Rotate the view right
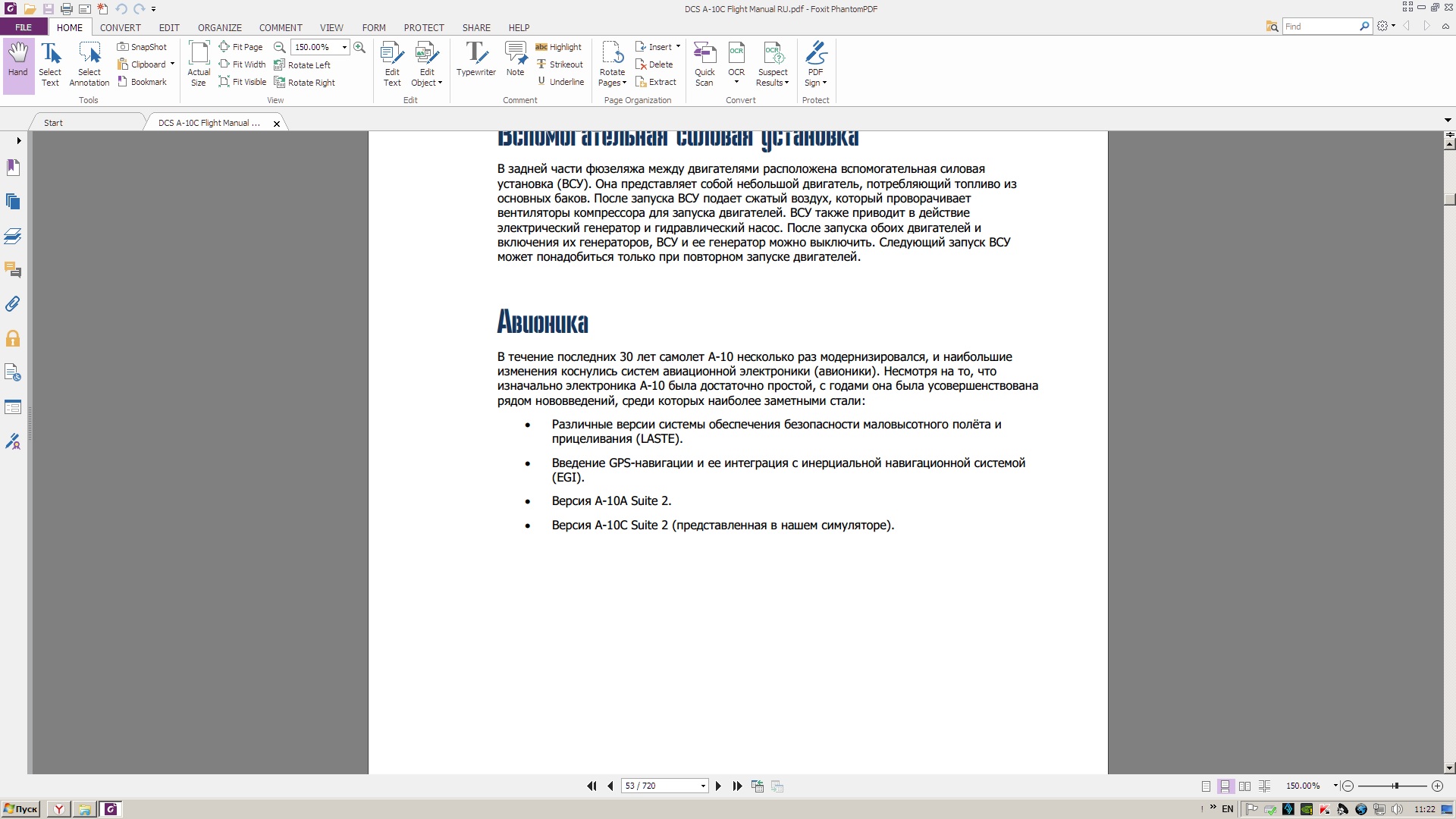1456x819 pixels. pos(304,83)
